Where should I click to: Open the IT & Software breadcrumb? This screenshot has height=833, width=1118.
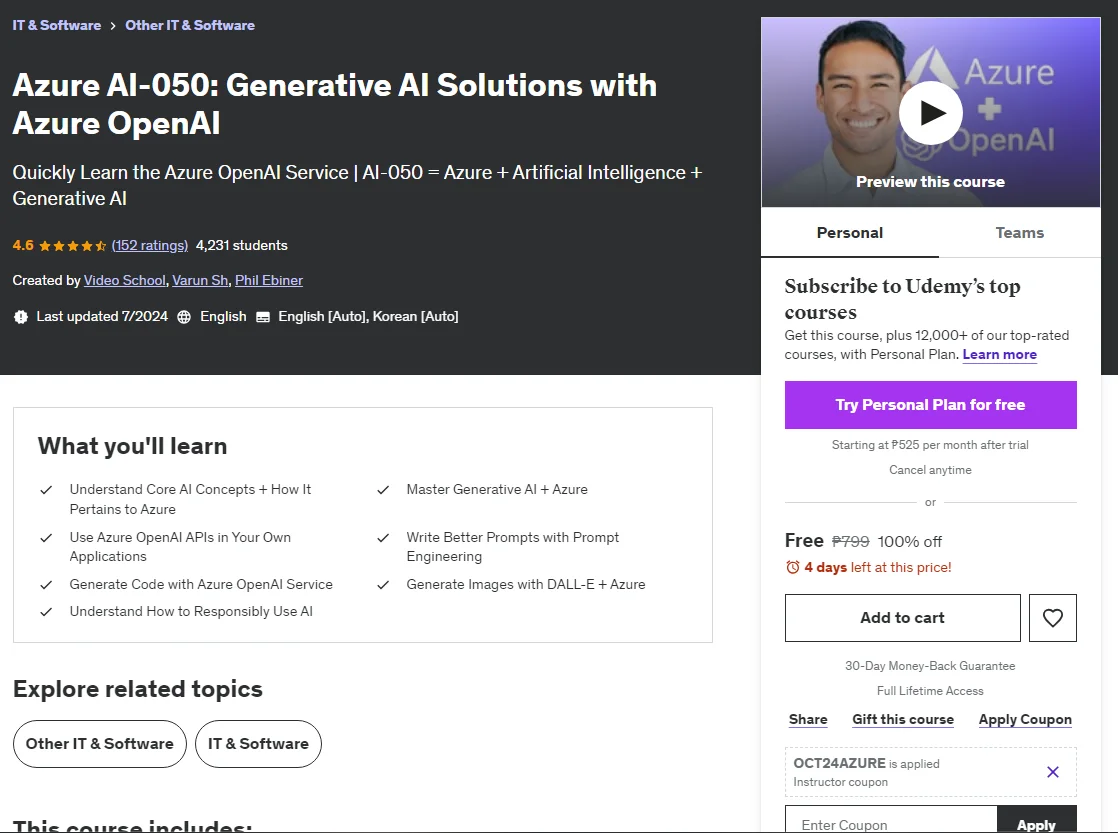point(56,25)
